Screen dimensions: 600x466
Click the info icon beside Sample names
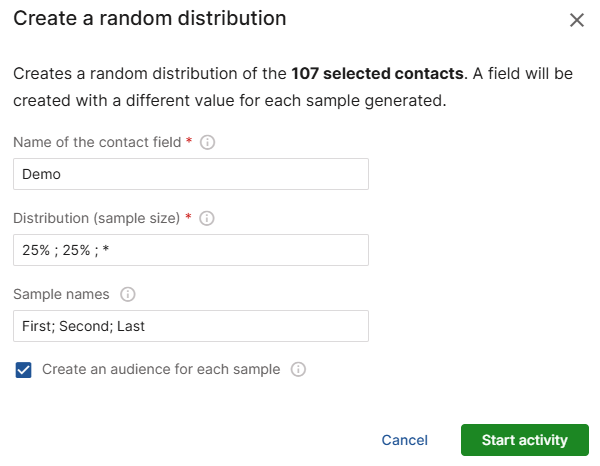pos(128,294)
